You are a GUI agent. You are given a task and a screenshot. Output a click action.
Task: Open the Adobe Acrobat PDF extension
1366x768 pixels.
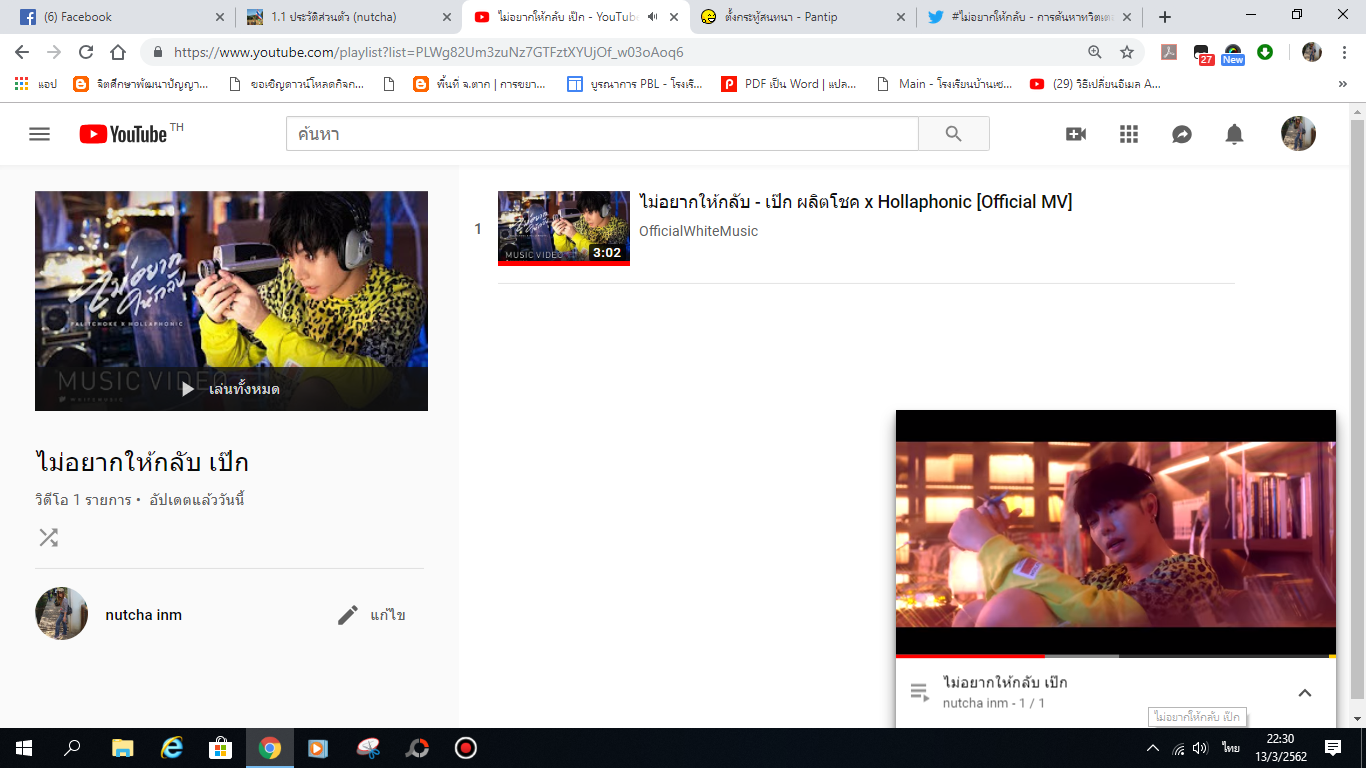point(1169,52)
